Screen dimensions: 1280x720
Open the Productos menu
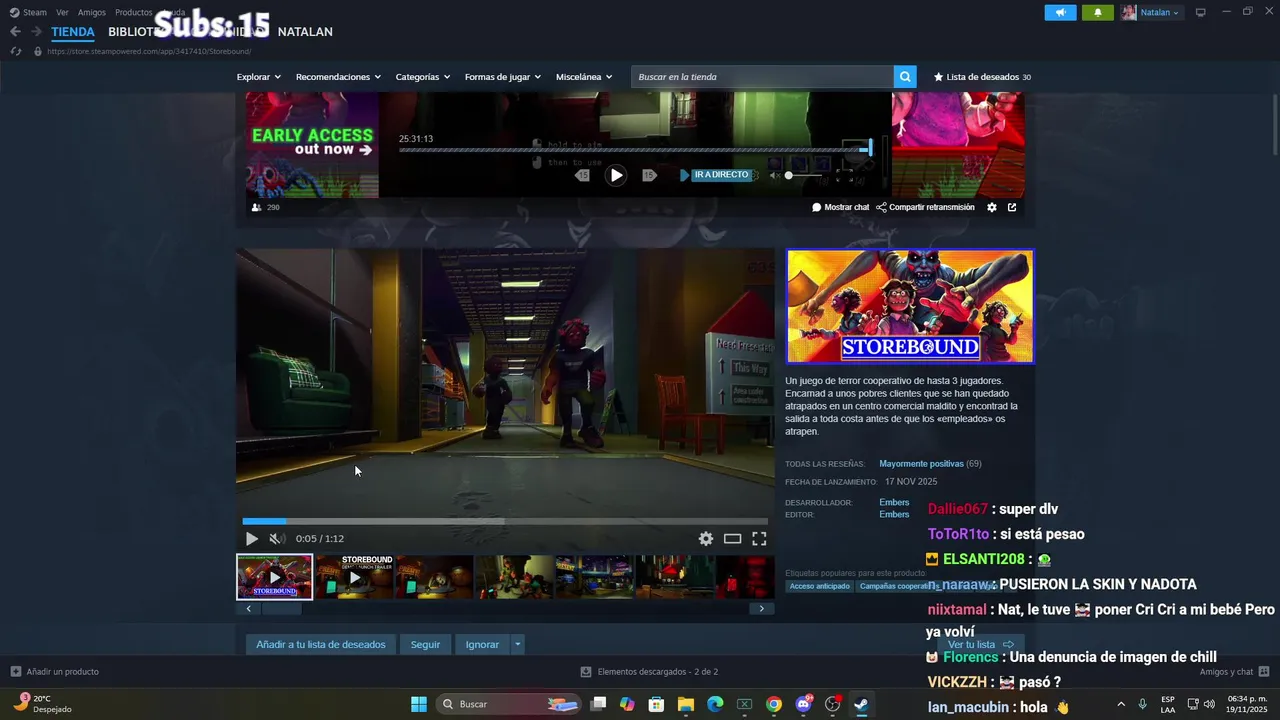[133, 12]
